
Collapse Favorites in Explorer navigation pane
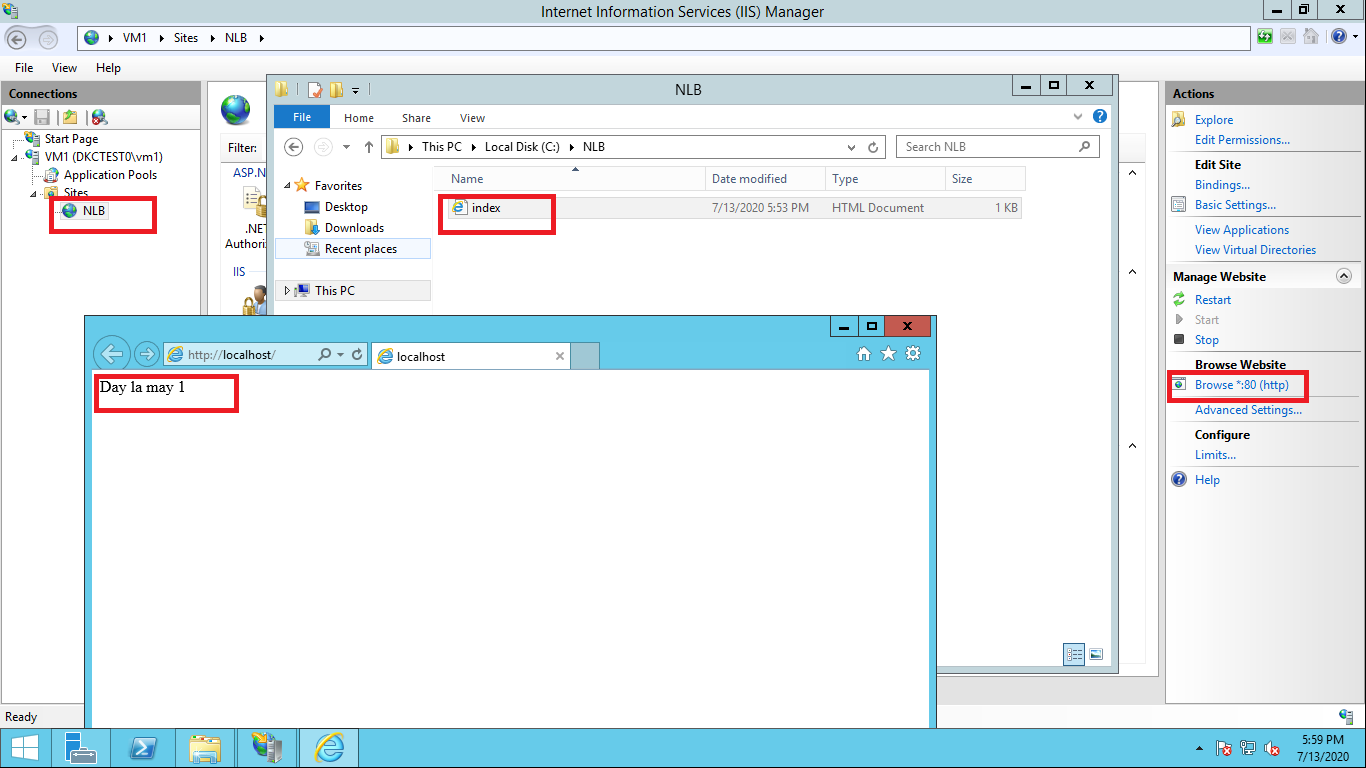[x=288, y=186]
